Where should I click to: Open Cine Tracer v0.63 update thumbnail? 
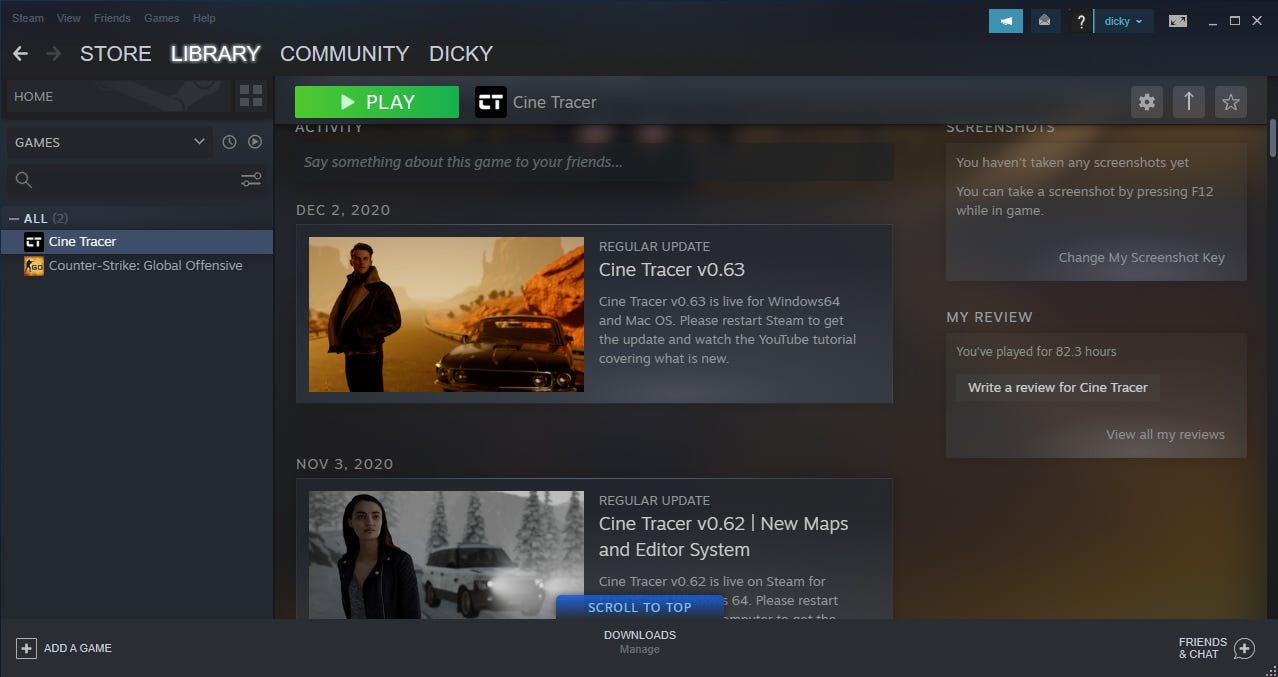446,314
